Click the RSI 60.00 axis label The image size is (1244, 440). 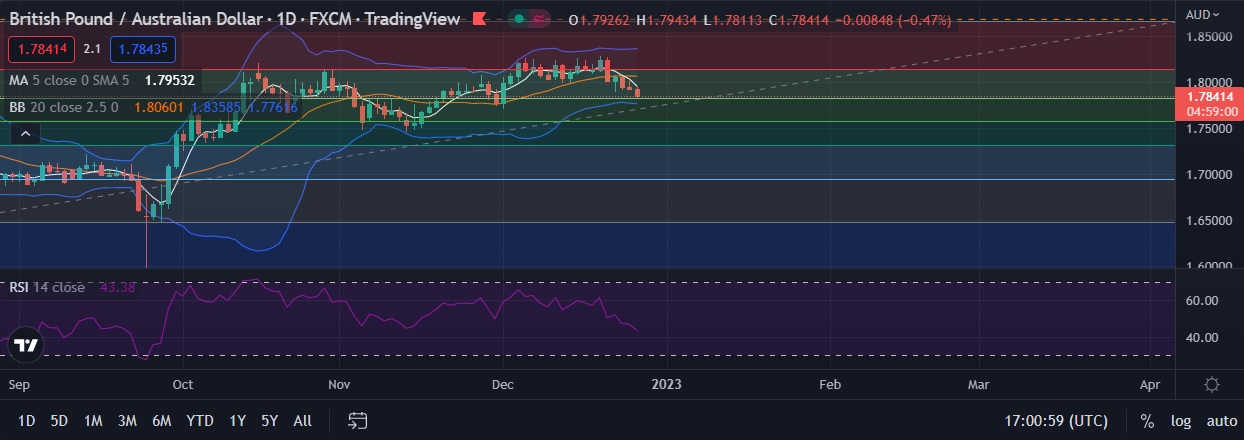[x=1202, y=301]
